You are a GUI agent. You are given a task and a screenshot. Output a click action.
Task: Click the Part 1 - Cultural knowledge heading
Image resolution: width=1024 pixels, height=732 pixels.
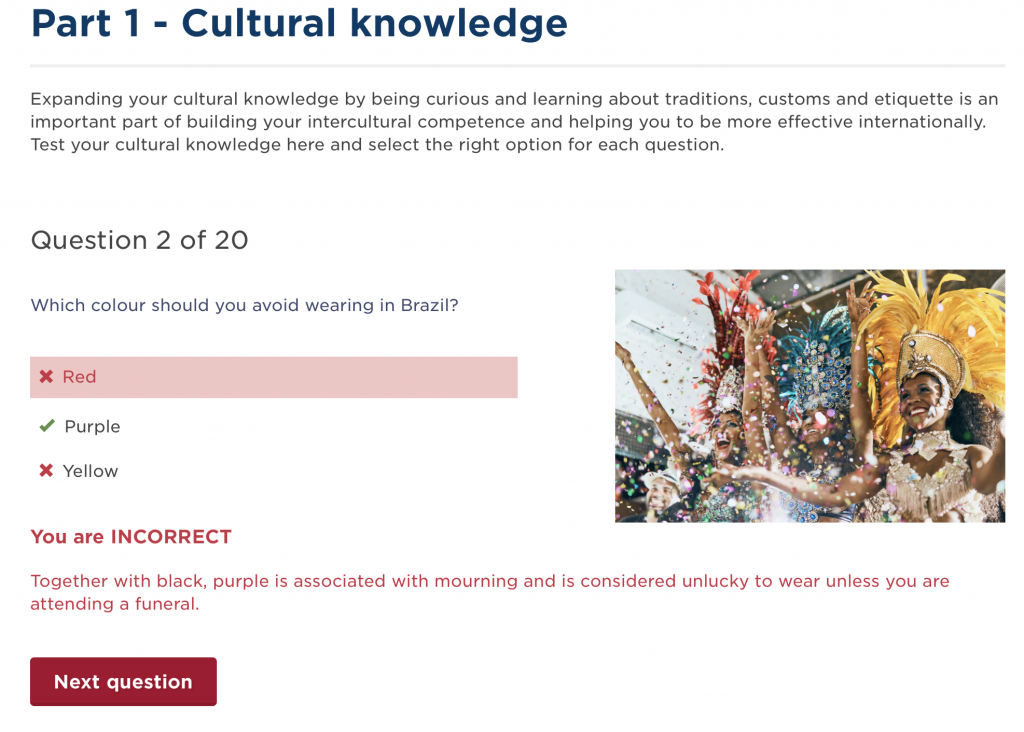click(x=299, y=23)
